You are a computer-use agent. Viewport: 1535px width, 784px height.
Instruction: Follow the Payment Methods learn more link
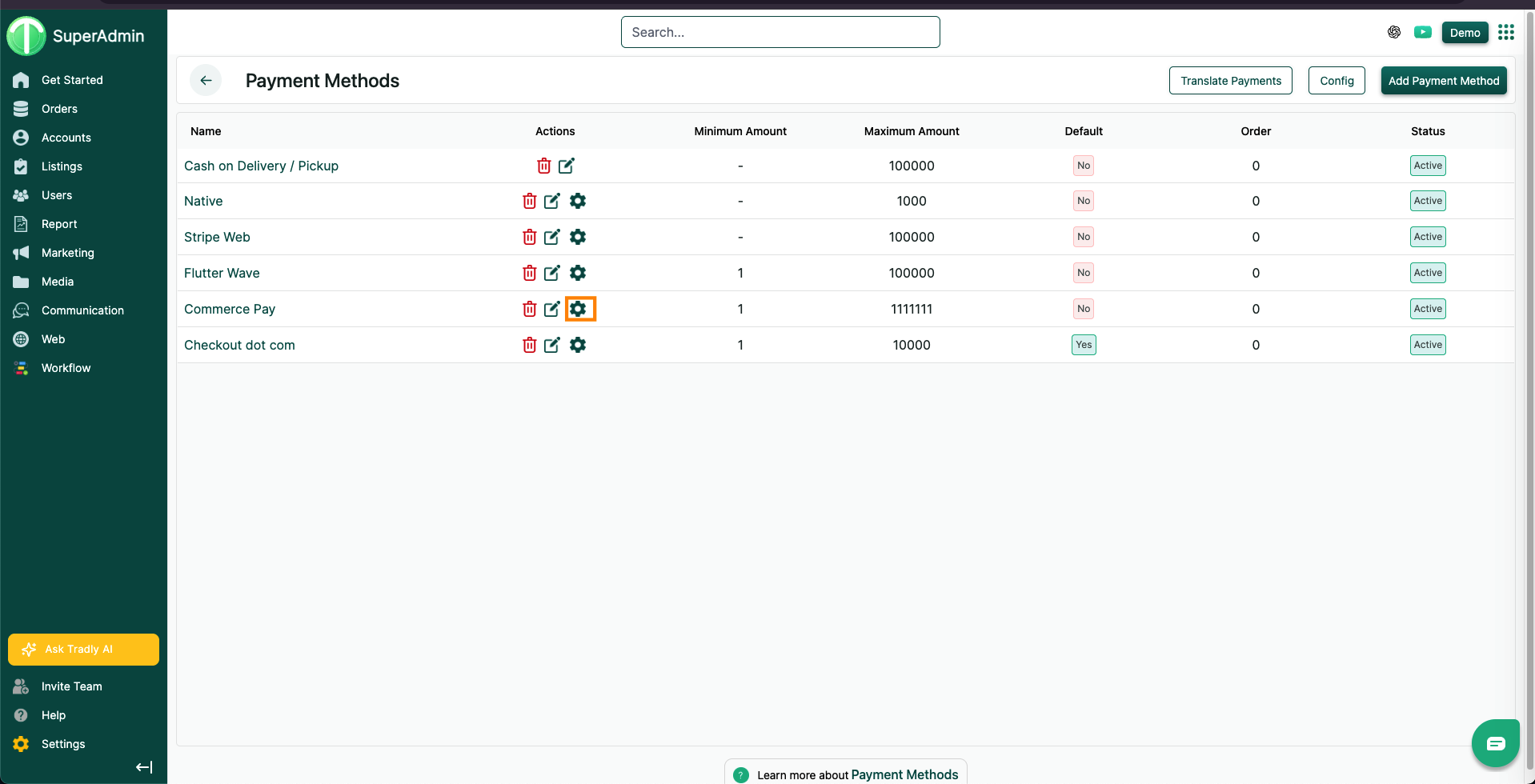pos(904,774)
